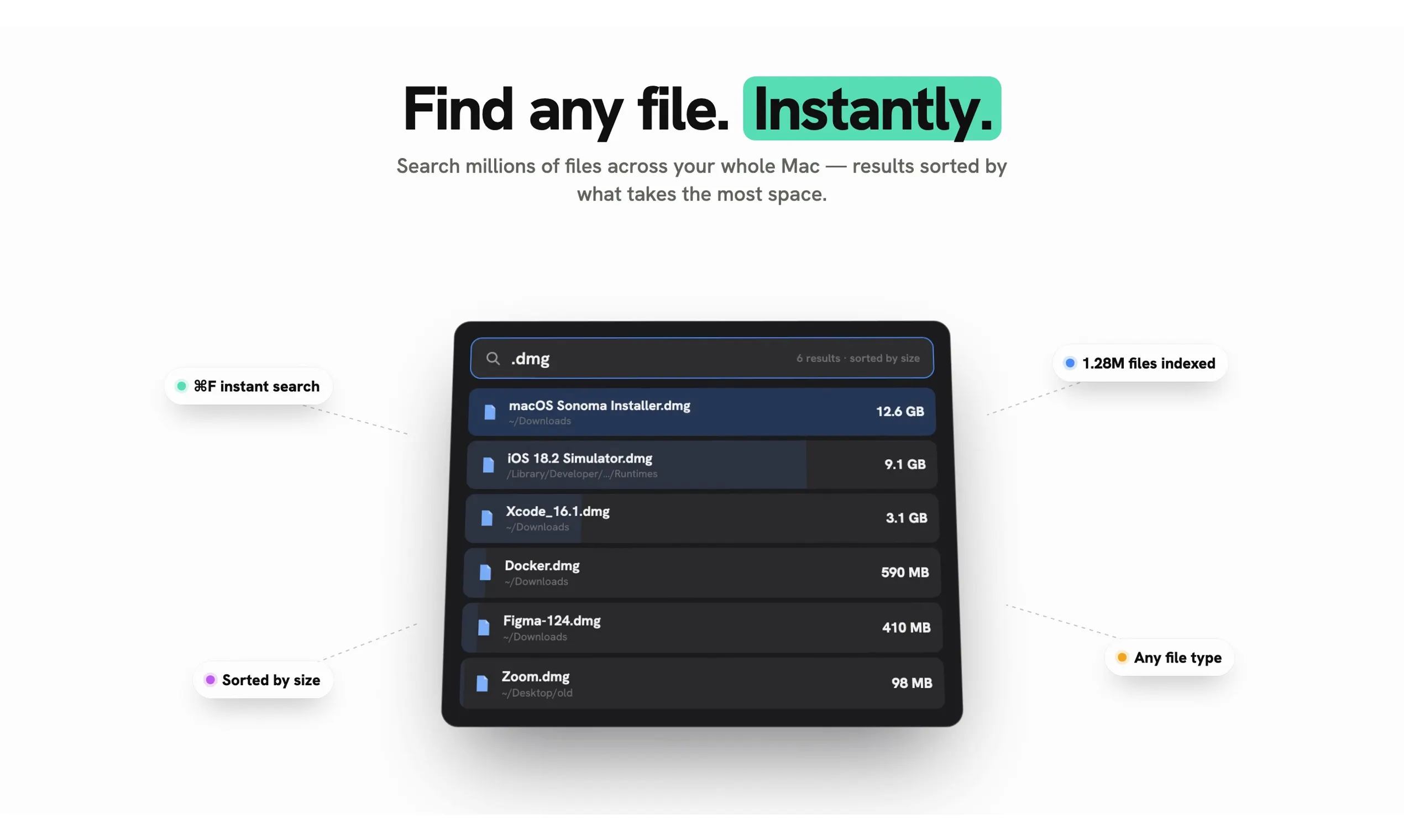Click the 12.6 GB size value
Screen dimensions: 1404x840
pos(899,412)
